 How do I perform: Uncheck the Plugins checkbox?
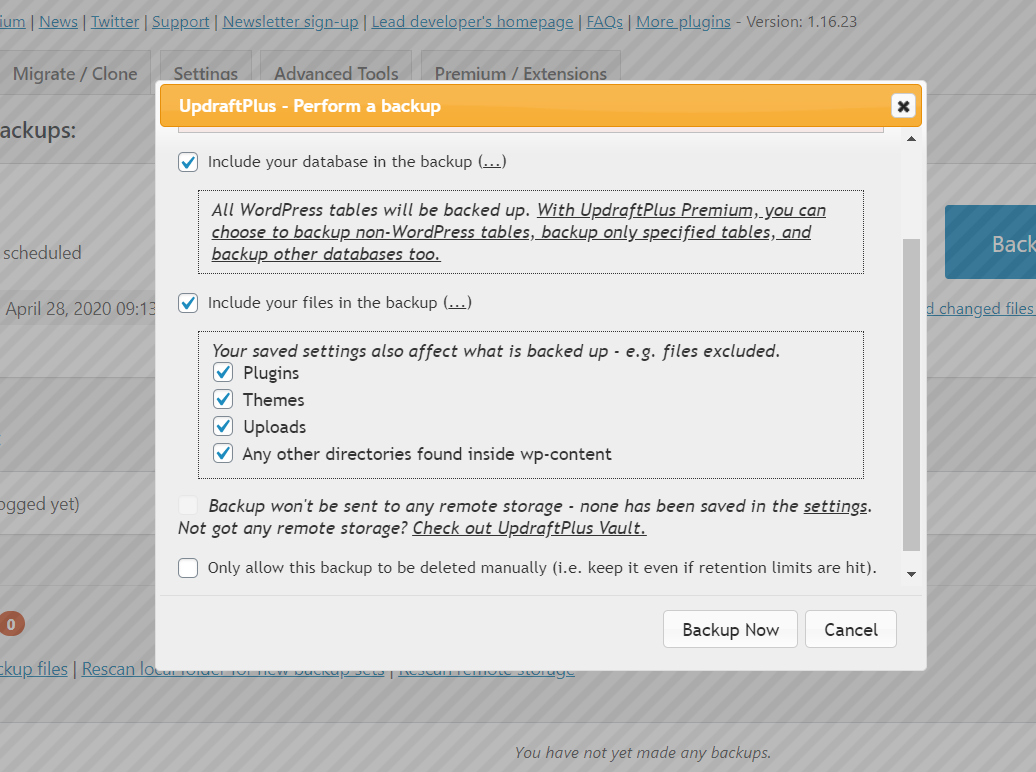tap(223, 373)
